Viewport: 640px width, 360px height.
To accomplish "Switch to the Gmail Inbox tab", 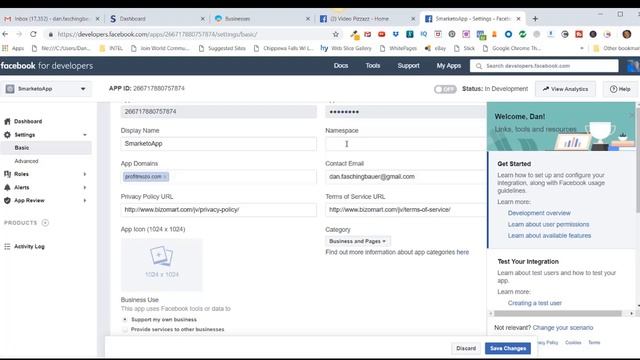I will click(x=51, y=19).
